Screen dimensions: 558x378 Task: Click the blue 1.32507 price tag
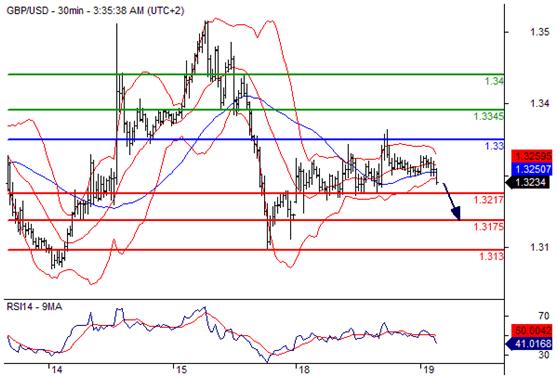point(532,169)
